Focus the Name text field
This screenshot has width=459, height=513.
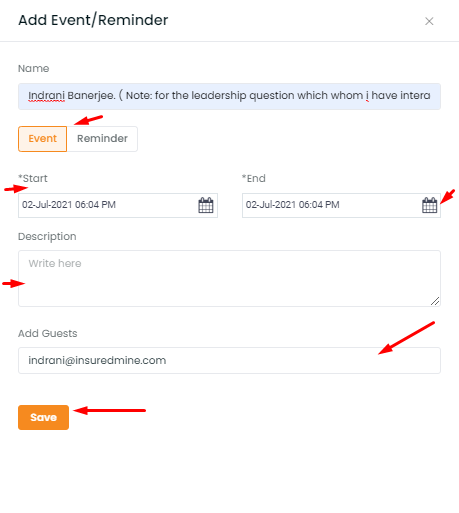point(229,96)
